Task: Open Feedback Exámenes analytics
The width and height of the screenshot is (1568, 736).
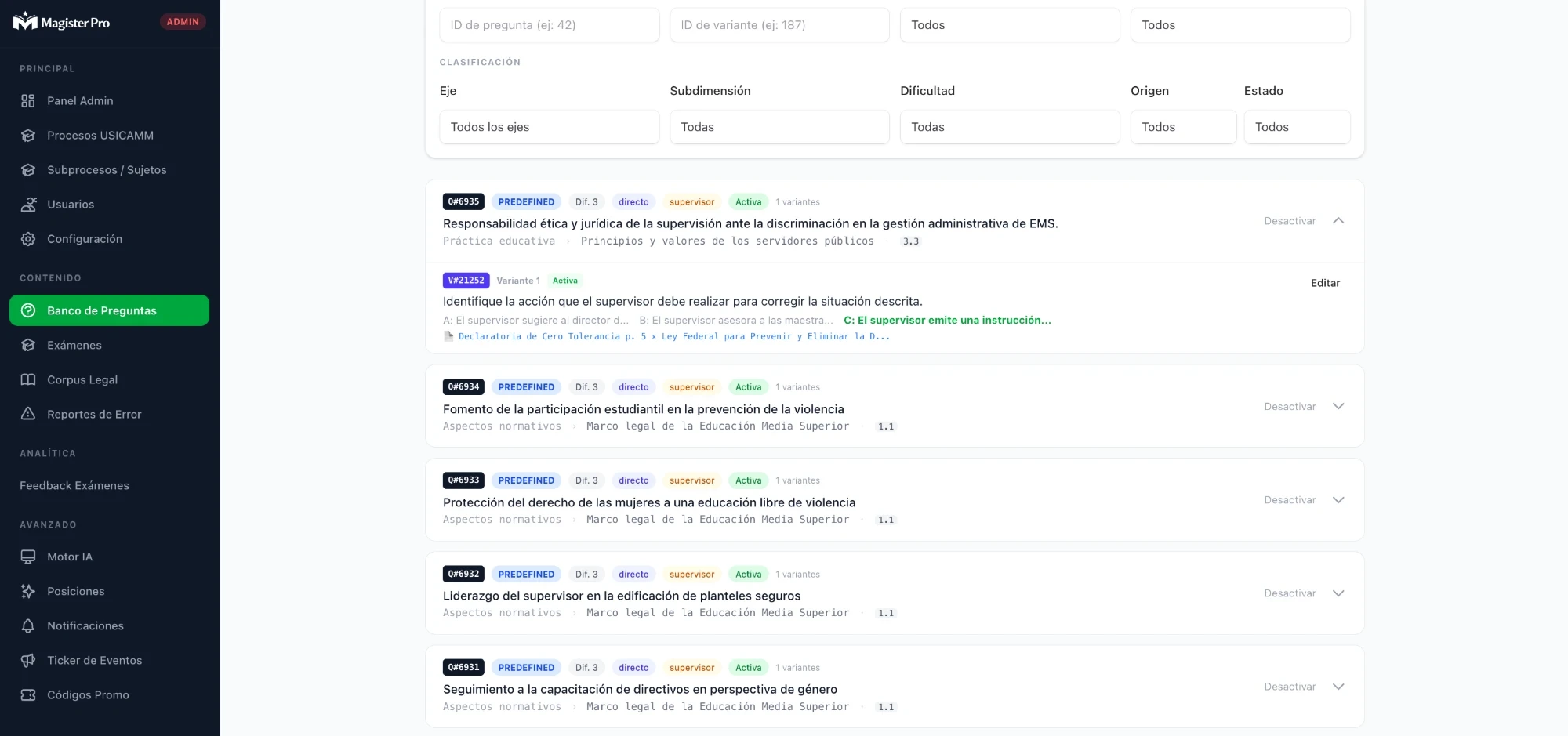Action: [x=109, y=485]
